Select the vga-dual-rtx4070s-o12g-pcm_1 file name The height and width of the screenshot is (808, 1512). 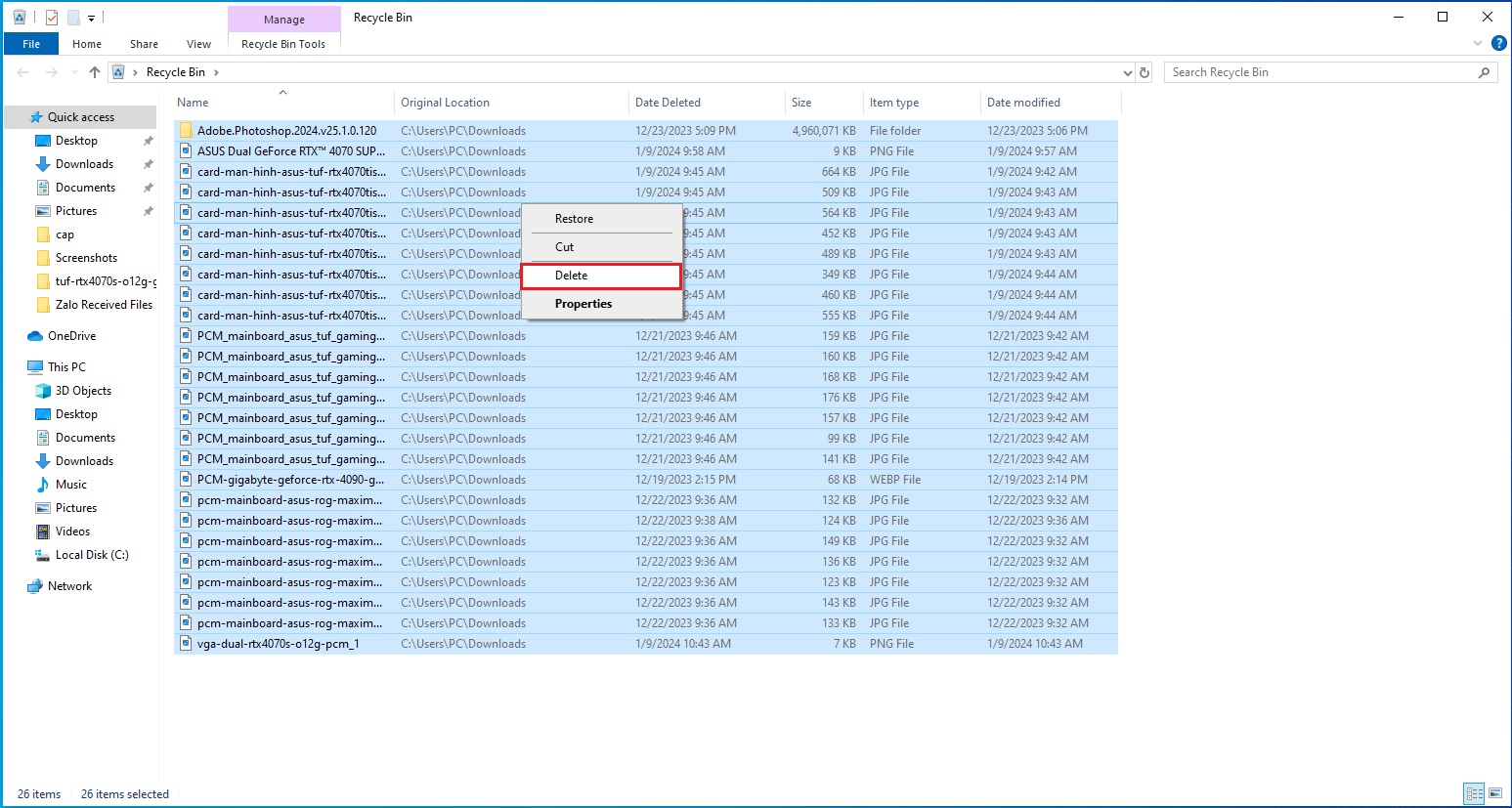279,644
